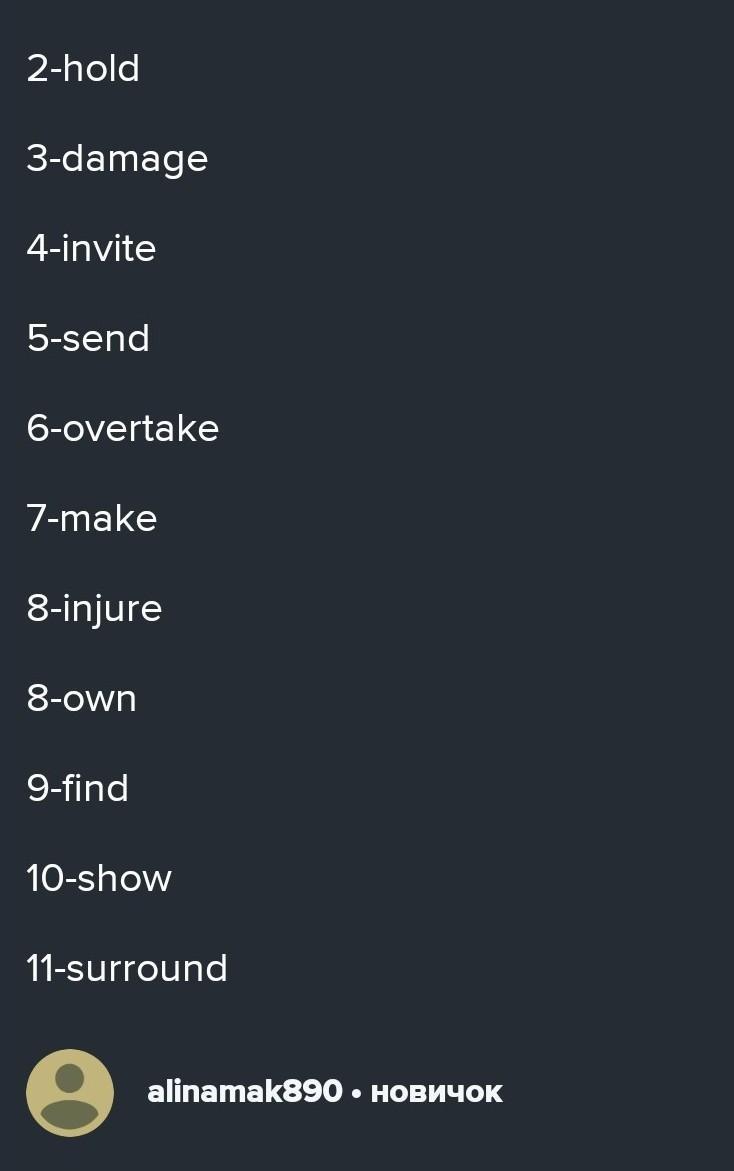Select the '8-own' answer line
Screen dimensions: 734x1171
[x=81, y=699]
